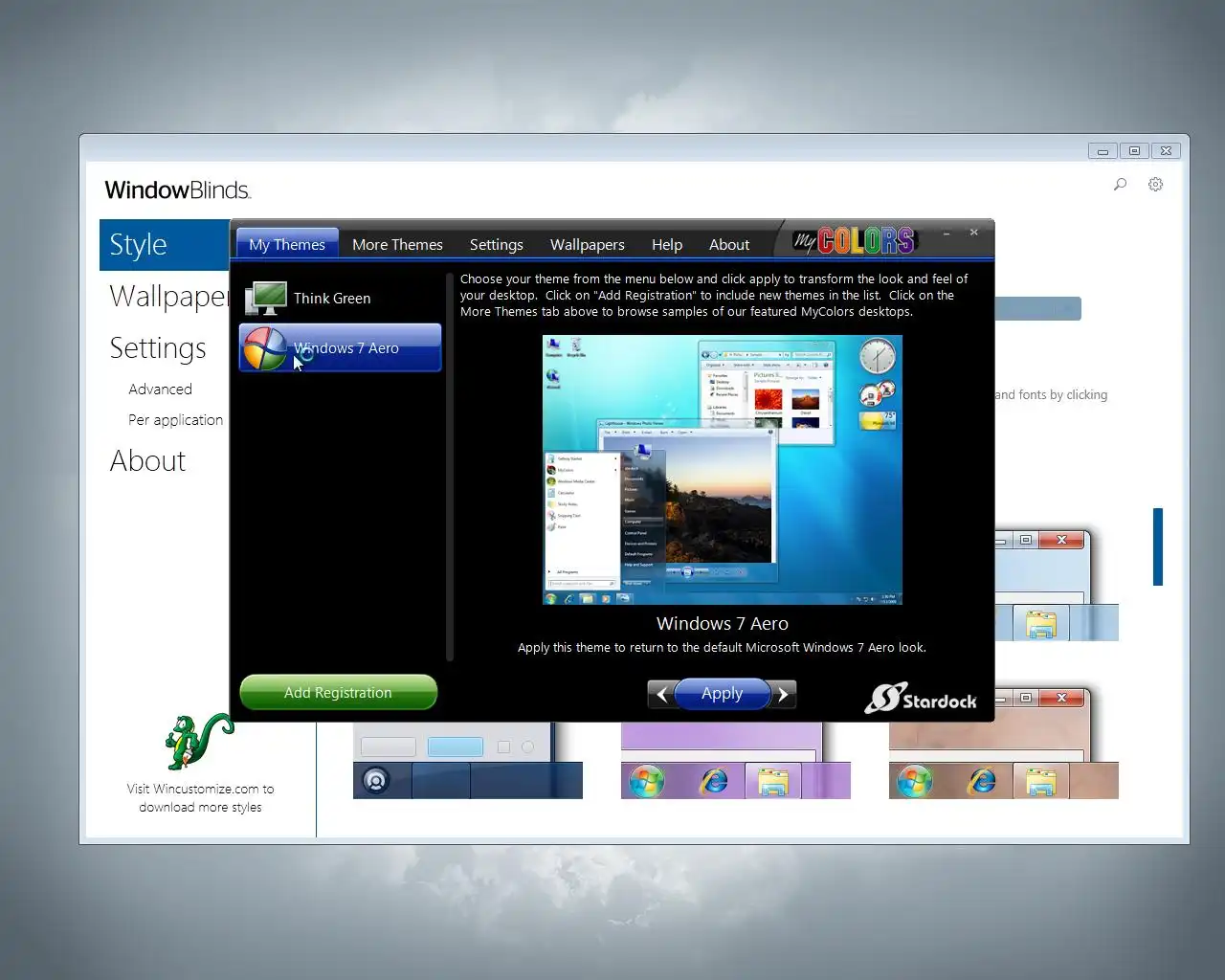Viewport: 1225px width, 980px height.
Task: Open the More Themes tab
Action: (x=397, y=244)
